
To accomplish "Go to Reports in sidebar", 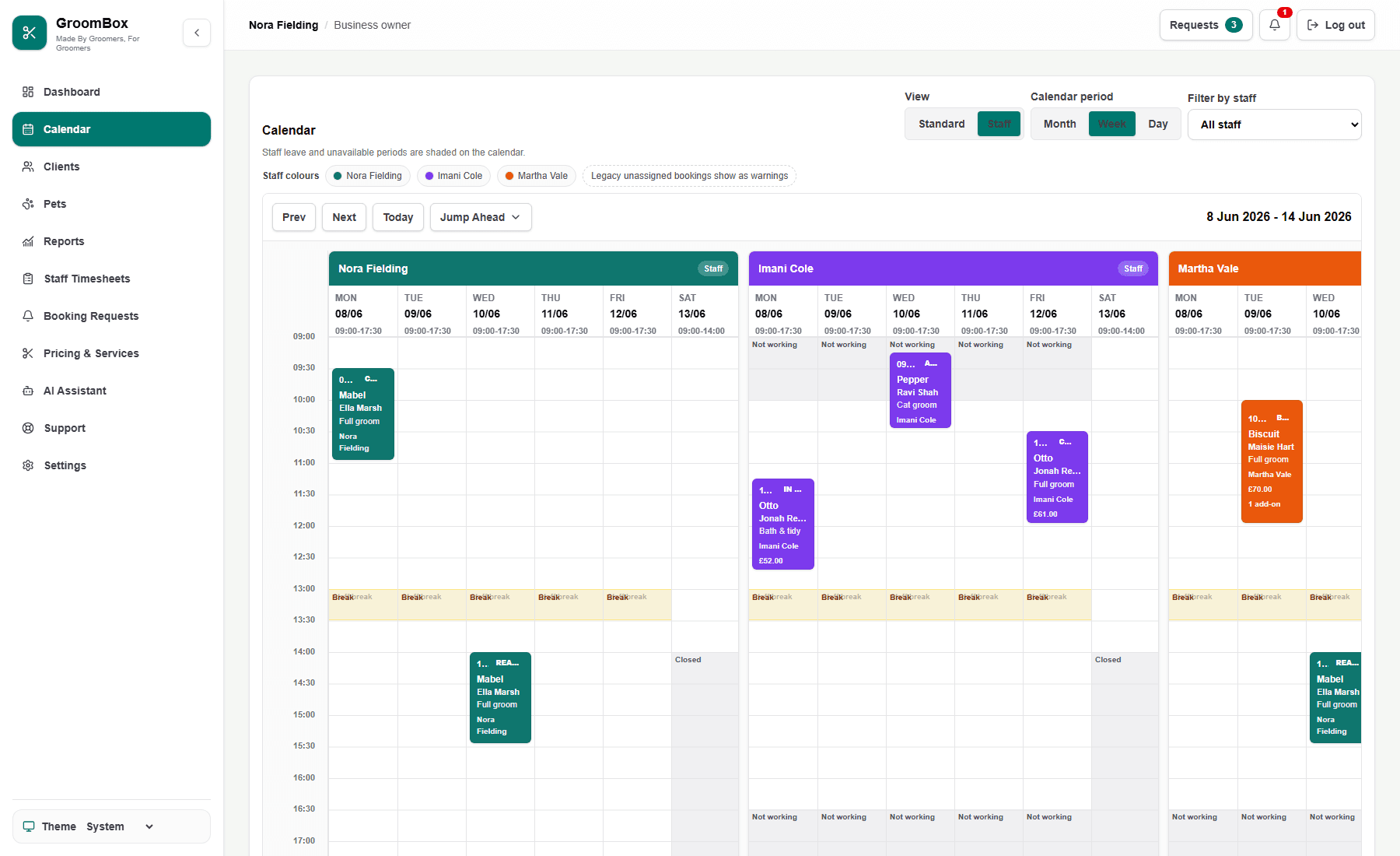I will [x=111, y=241].
